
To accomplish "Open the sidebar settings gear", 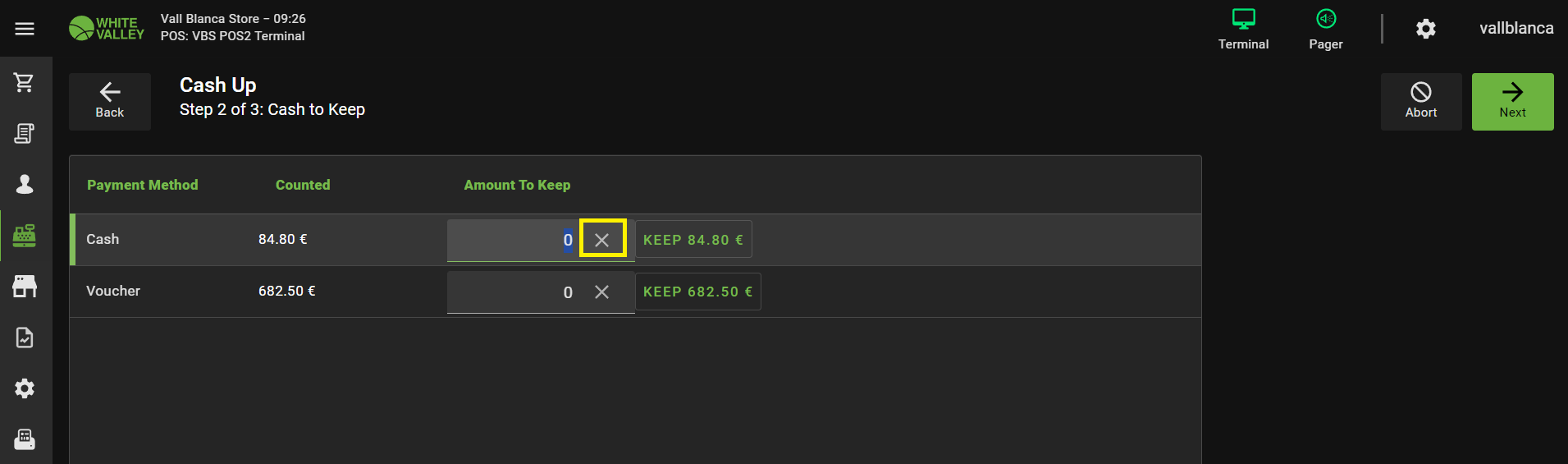I will [25, 388].
